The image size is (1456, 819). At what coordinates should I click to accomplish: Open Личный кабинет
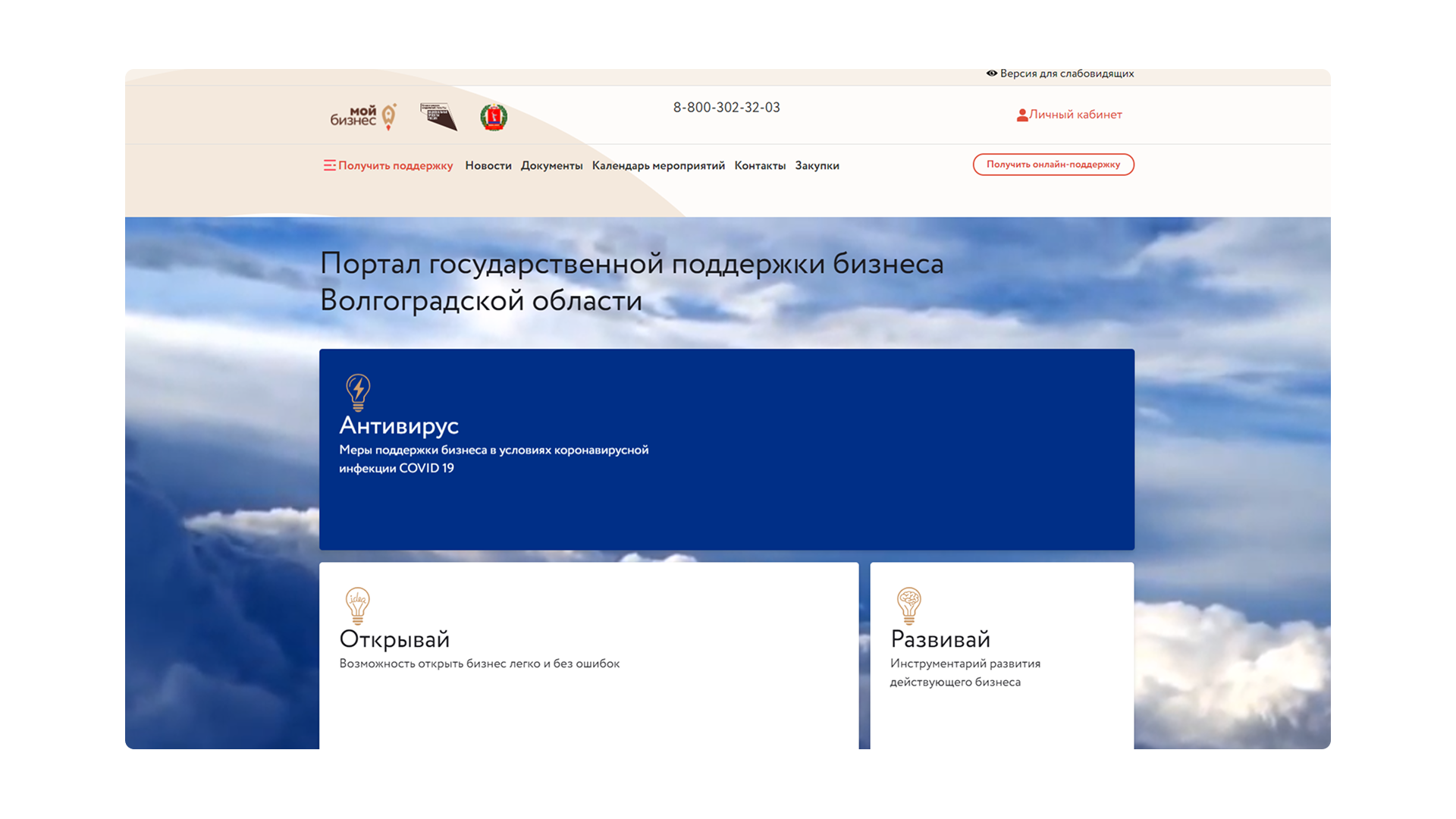[x=1075, y=115]
